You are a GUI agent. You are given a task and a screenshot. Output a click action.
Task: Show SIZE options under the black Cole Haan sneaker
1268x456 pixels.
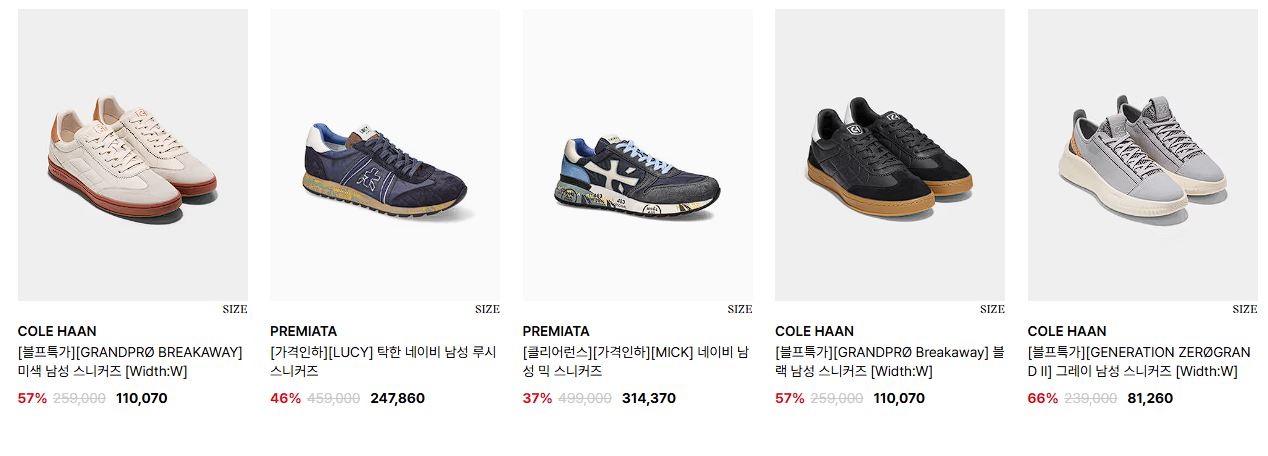pyautogui.click(x=992, y=309)
